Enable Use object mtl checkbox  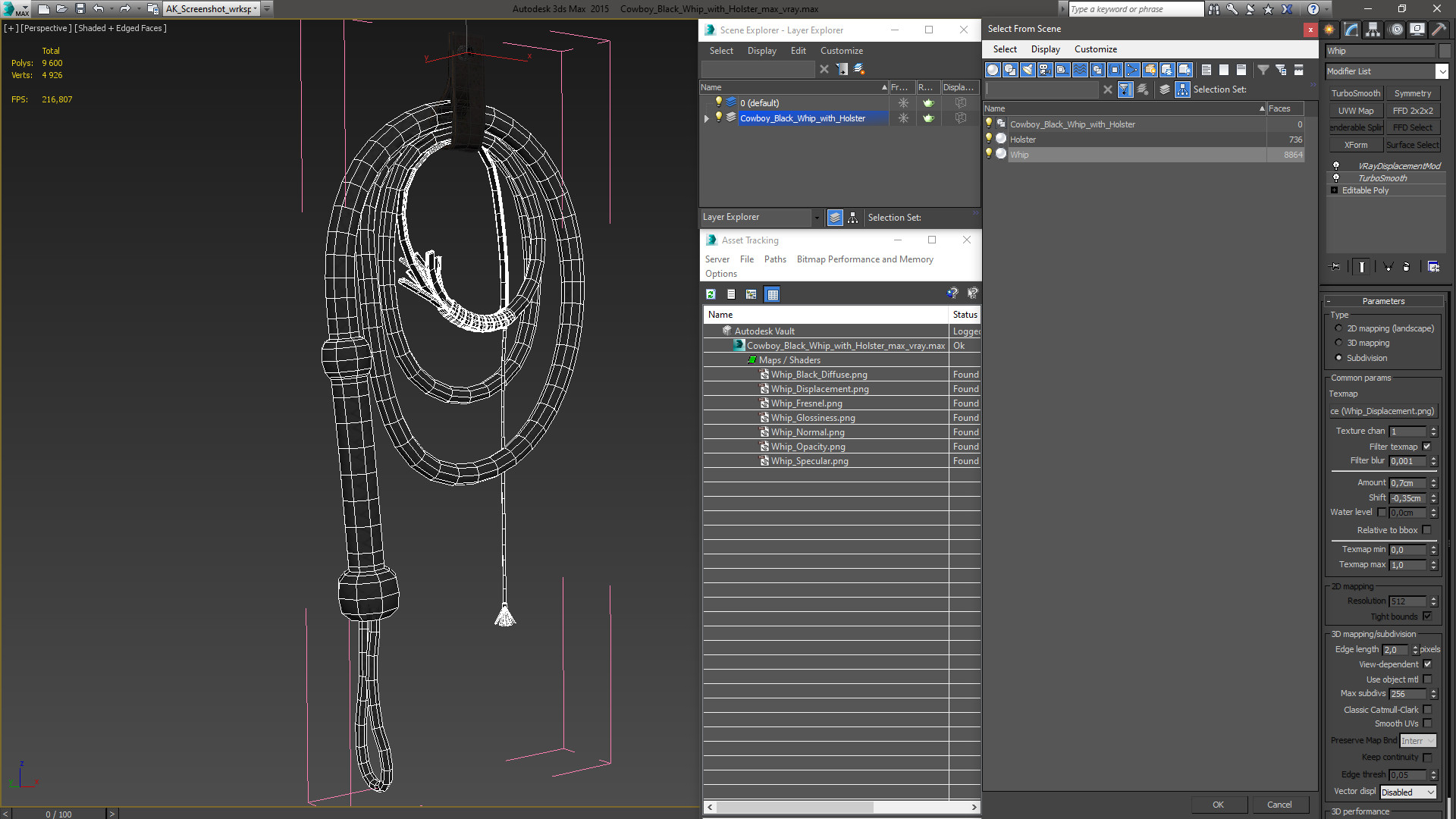[1427, 679]
